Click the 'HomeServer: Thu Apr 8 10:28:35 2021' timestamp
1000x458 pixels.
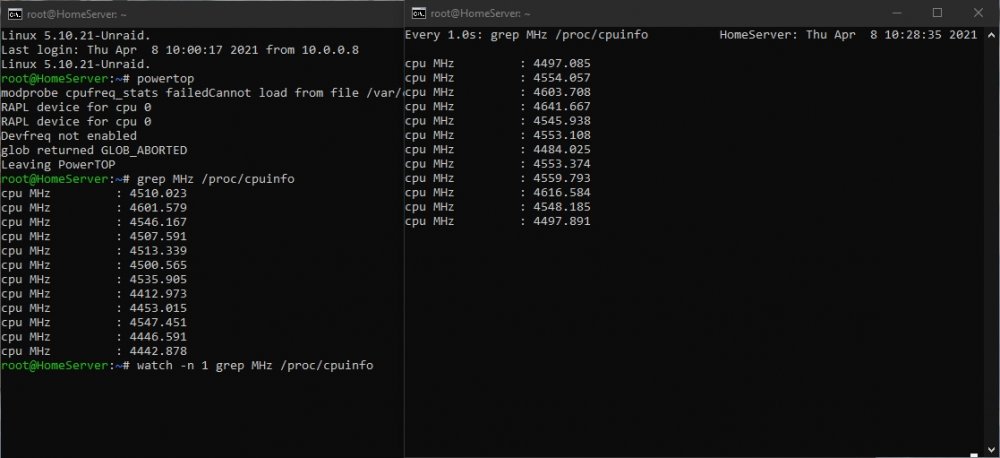(848, 35)
